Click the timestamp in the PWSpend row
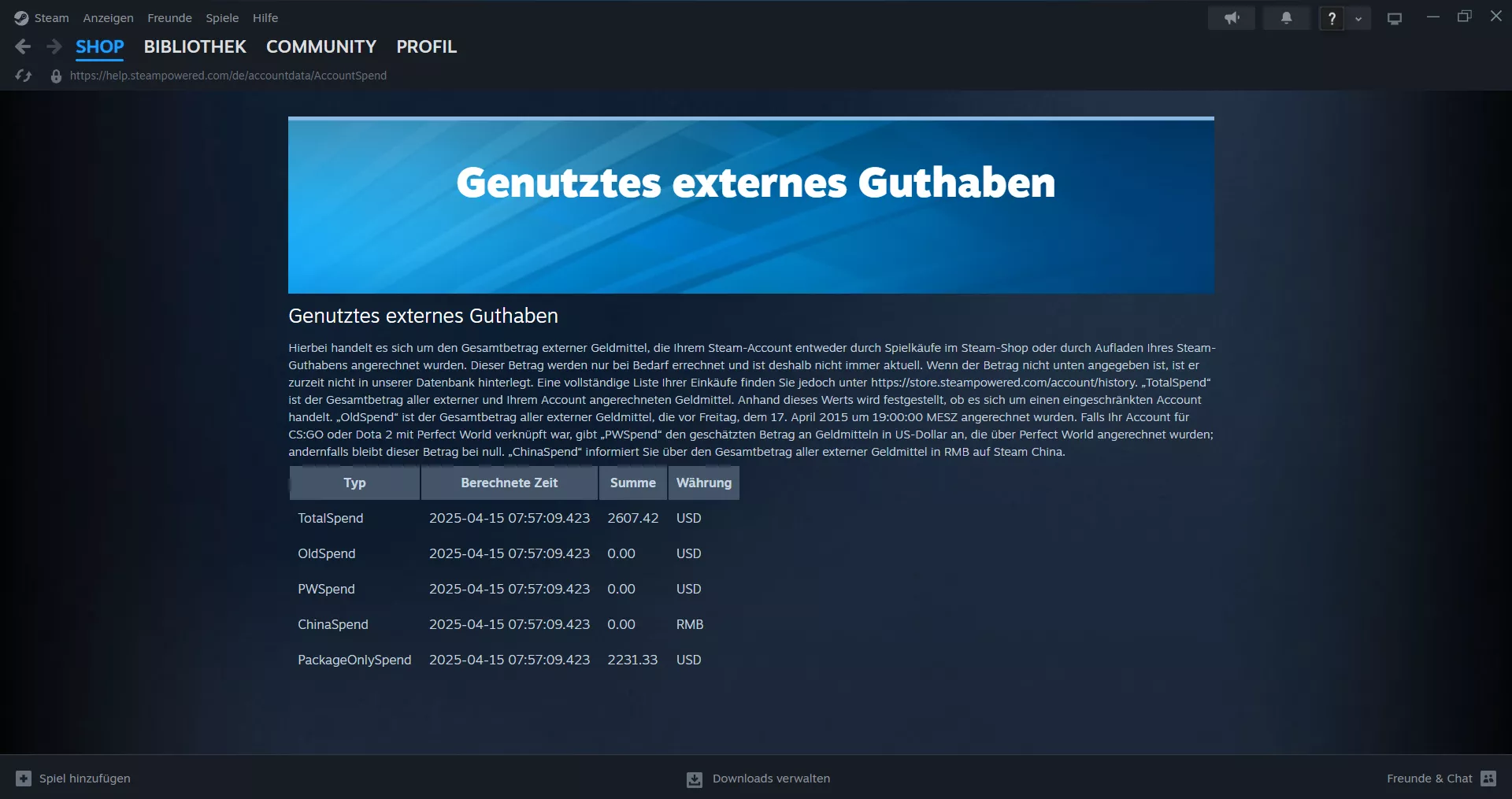Image resolution: width=1512 pixels, height=799 pixels. 510,589
